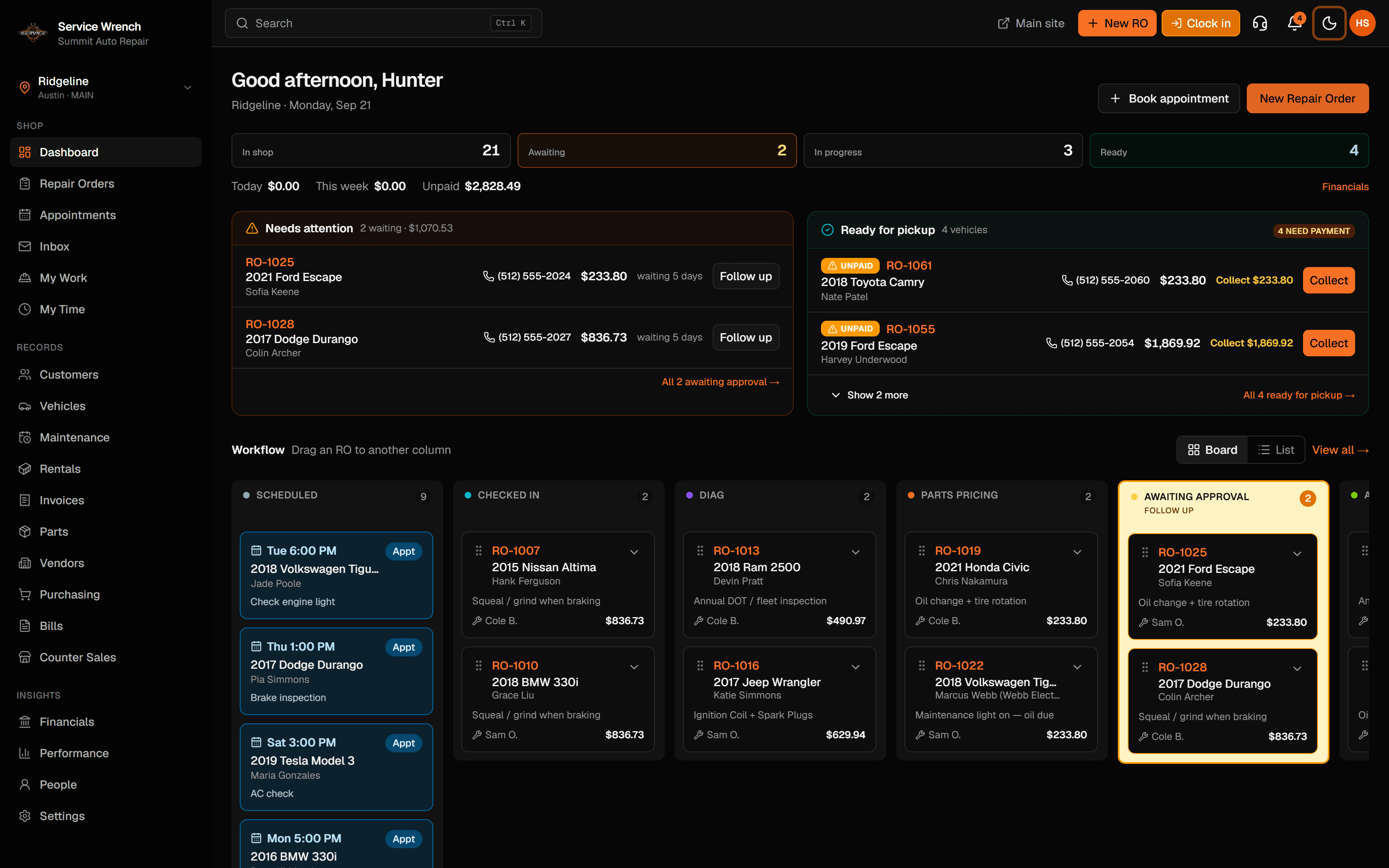Open All 4 ready for pickup link
This screenshot has width=1389, height=868.
click(1298, 395)
